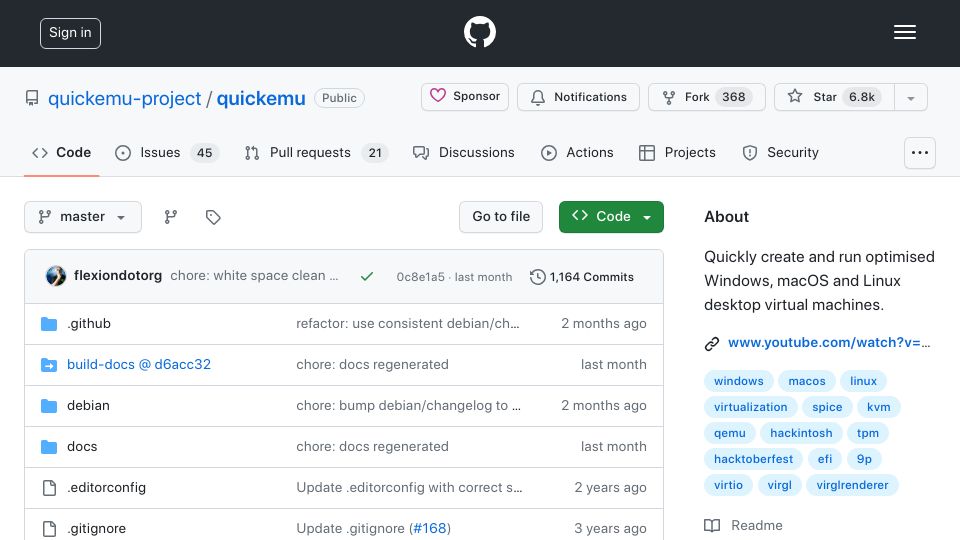Select the kvm topic tag

(x=879, y=407)
